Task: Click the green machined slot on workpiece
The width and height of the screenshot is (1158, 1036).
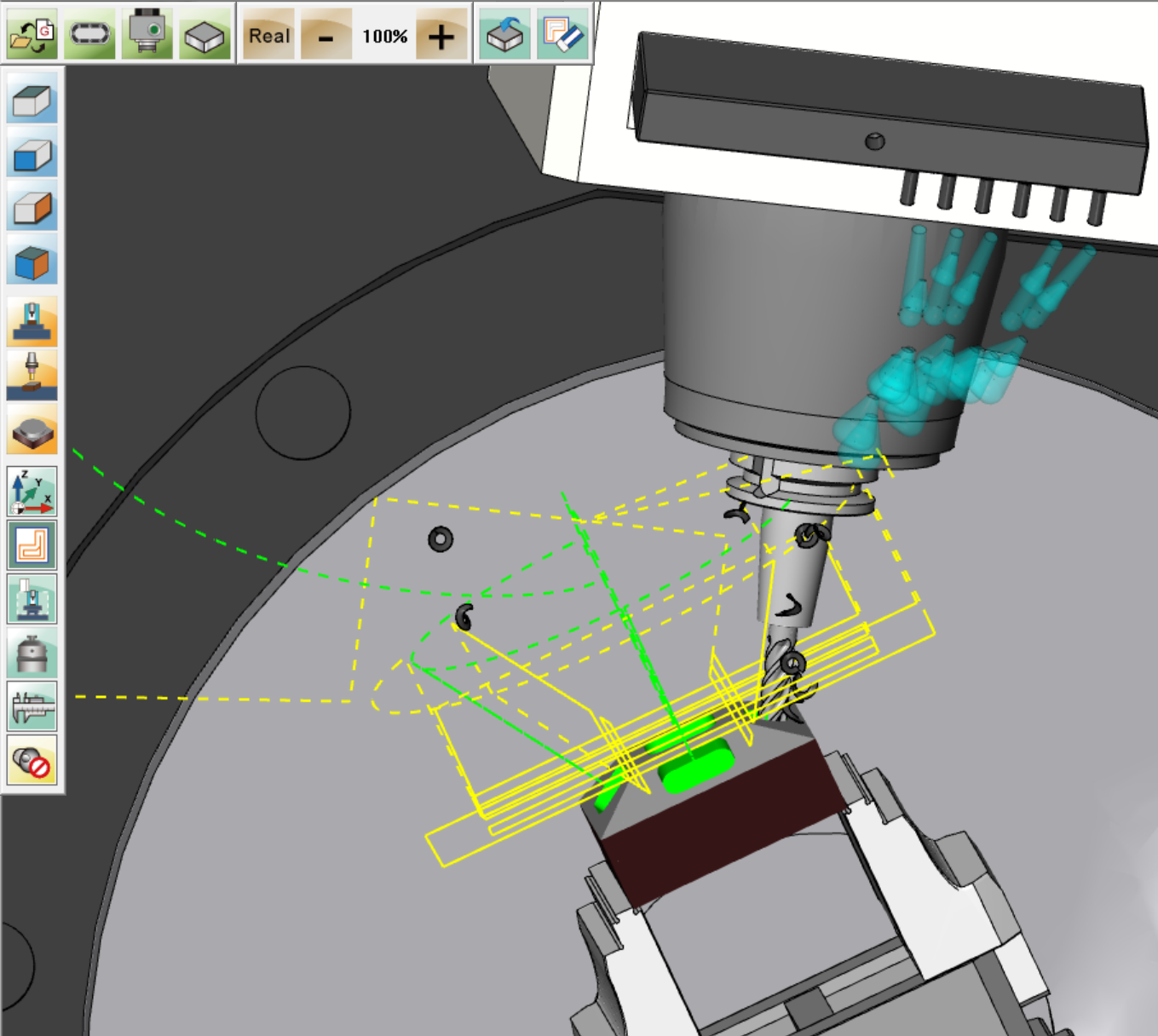Action: pos(697,766)
